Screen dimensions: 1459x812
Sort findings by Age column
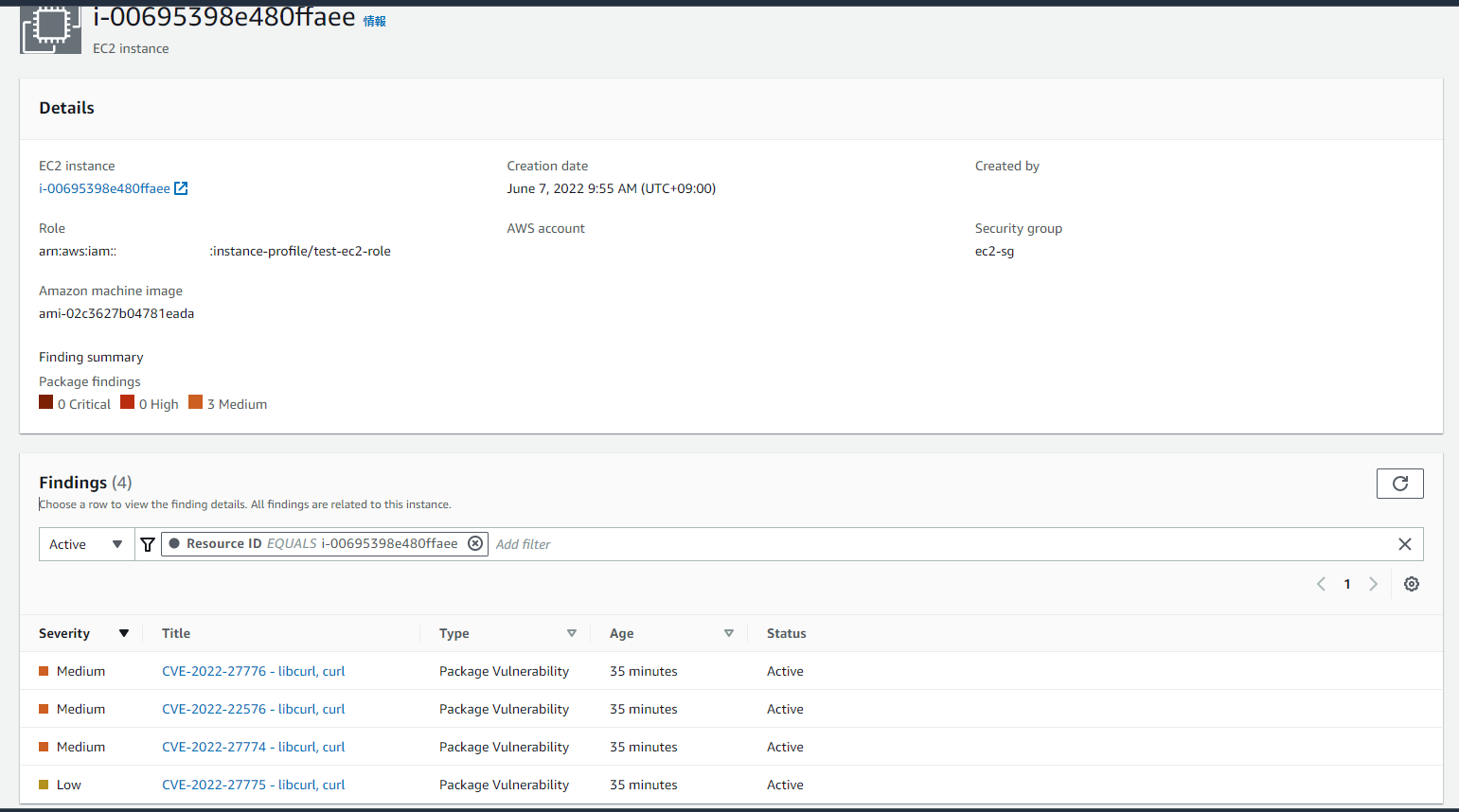pyautogui.click(x=728, y=633)
